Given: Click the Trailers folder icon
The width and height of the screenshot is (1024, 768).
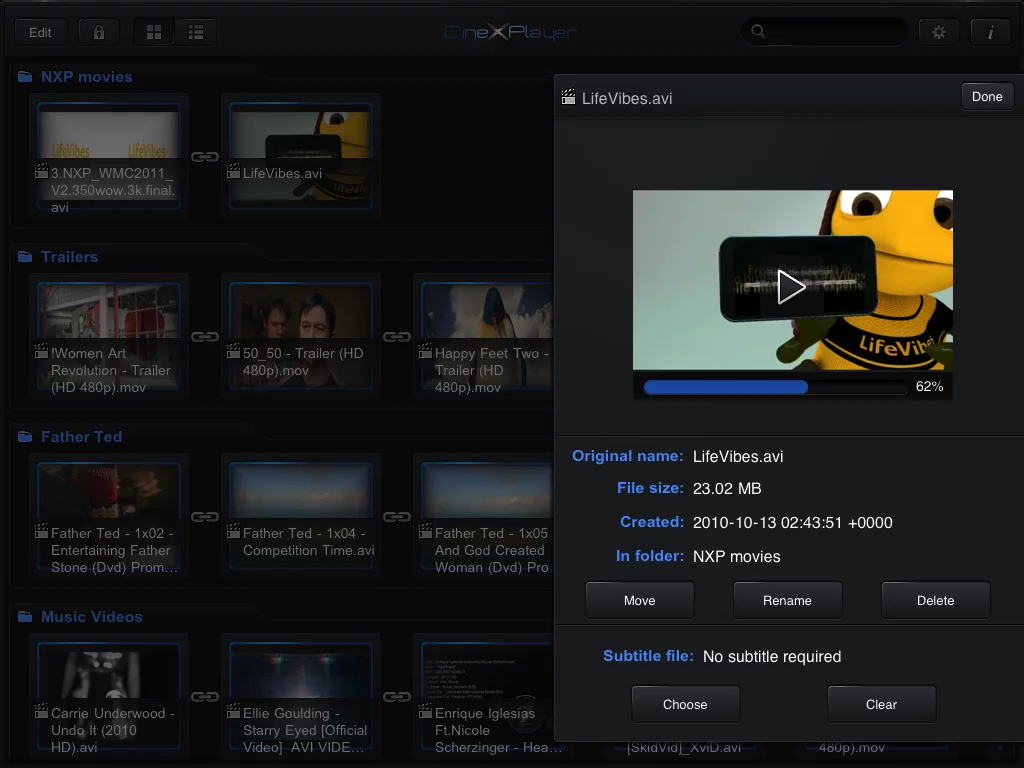Looking at the screenshot, I should click(22, 257).
